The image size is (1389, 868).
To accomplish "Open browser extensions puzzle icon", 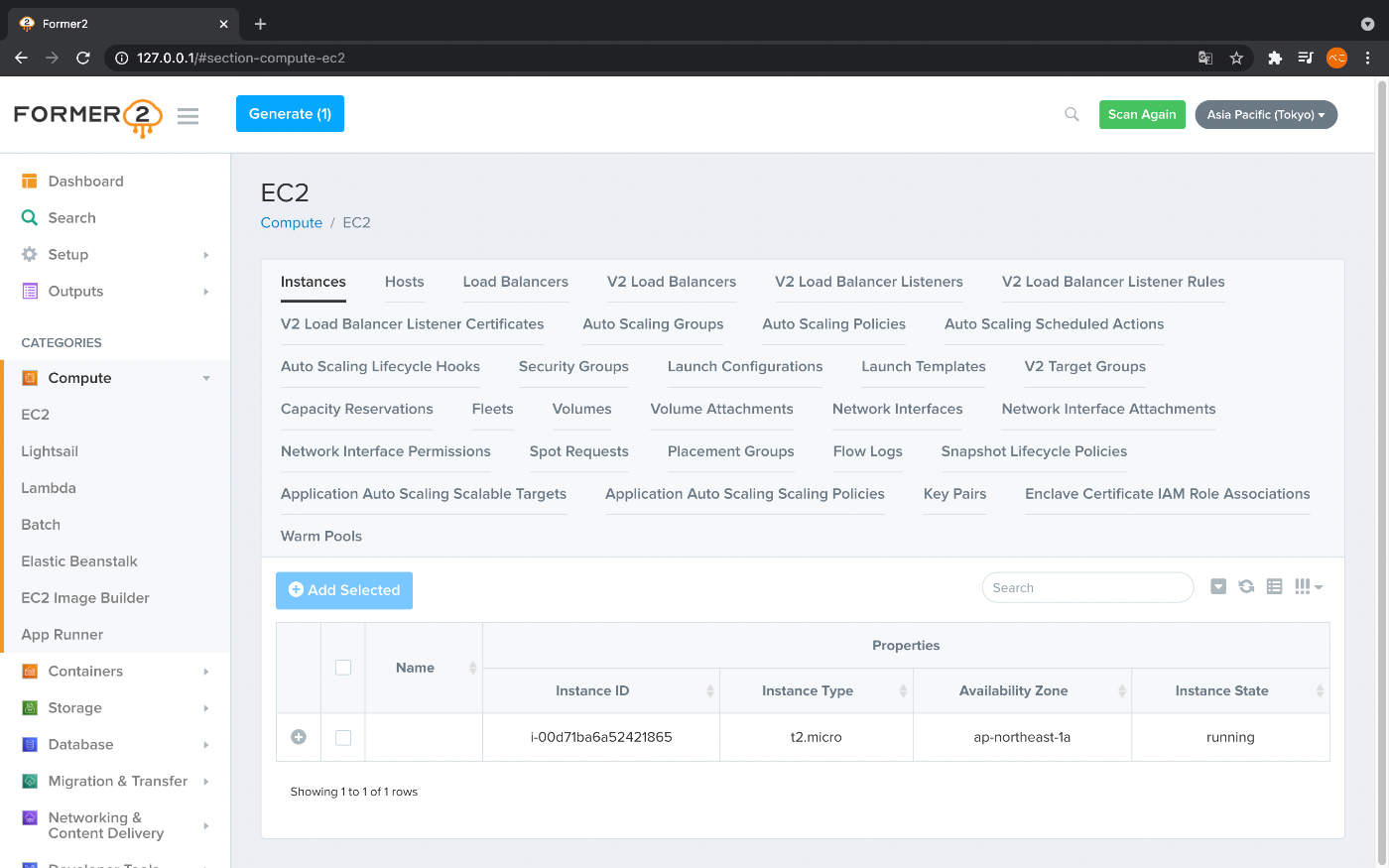I will pyautogui.click(x=1275, y=58).
